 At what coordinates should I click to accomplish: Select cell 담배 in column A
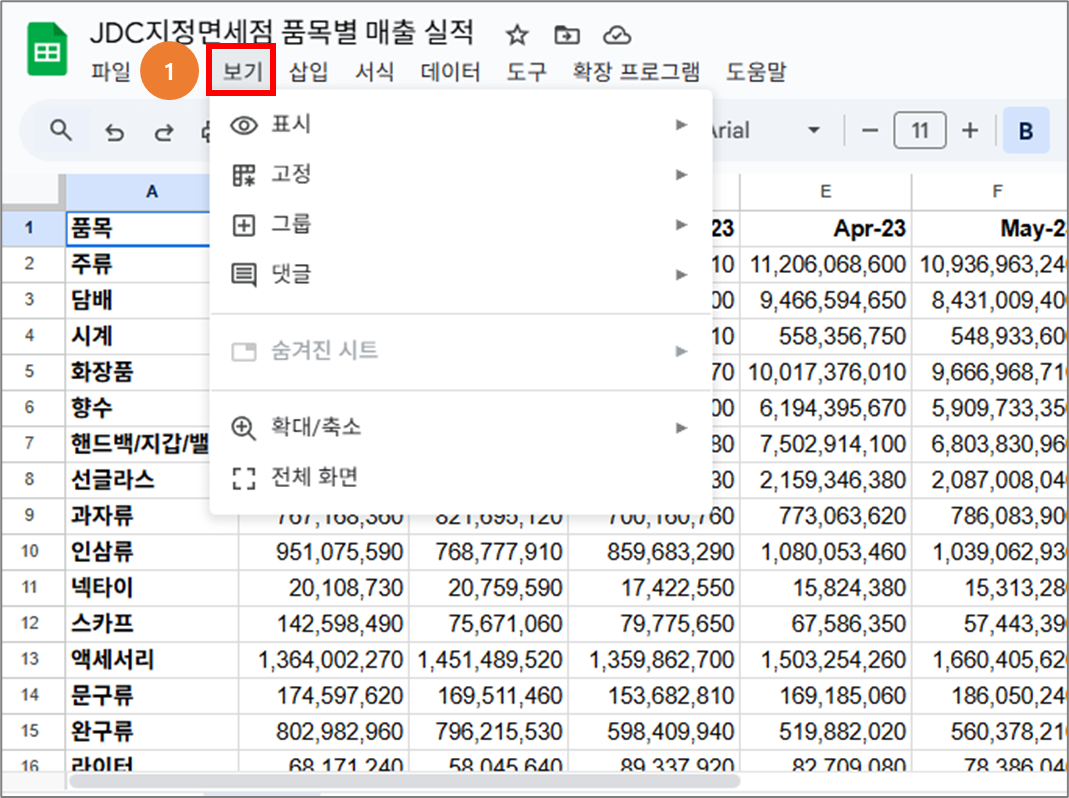(x=138, y=300)
